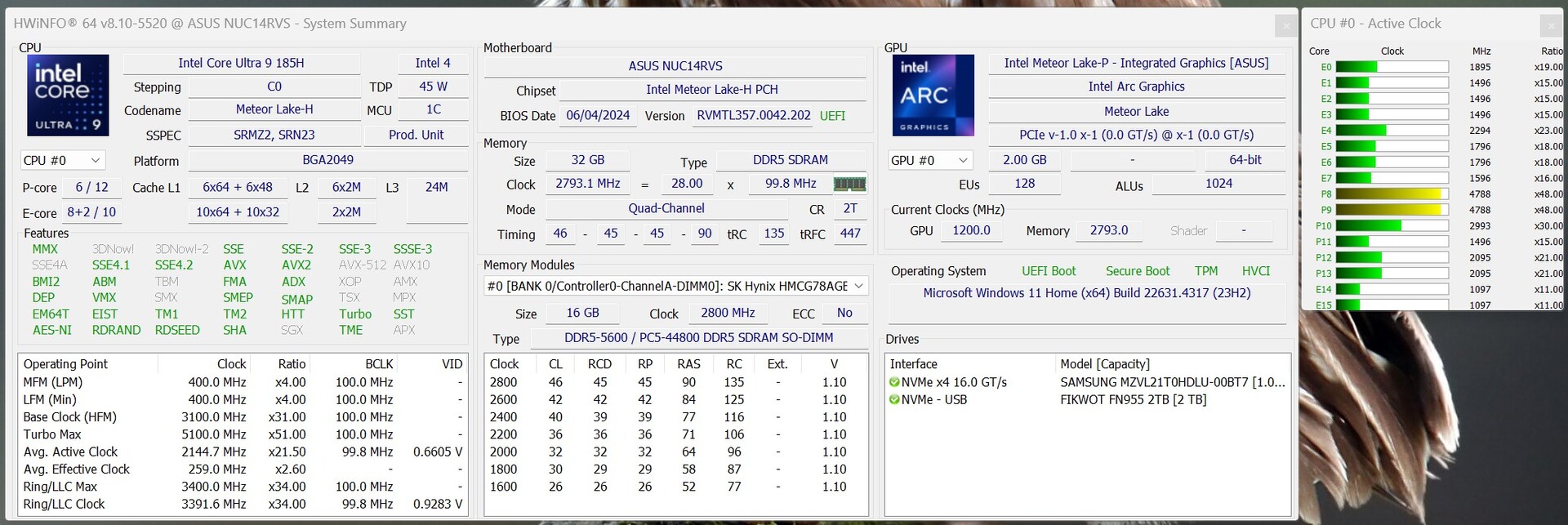
Task: Click the greyed-out AVX-512 feature label
Action: click(x=363, y=265)
